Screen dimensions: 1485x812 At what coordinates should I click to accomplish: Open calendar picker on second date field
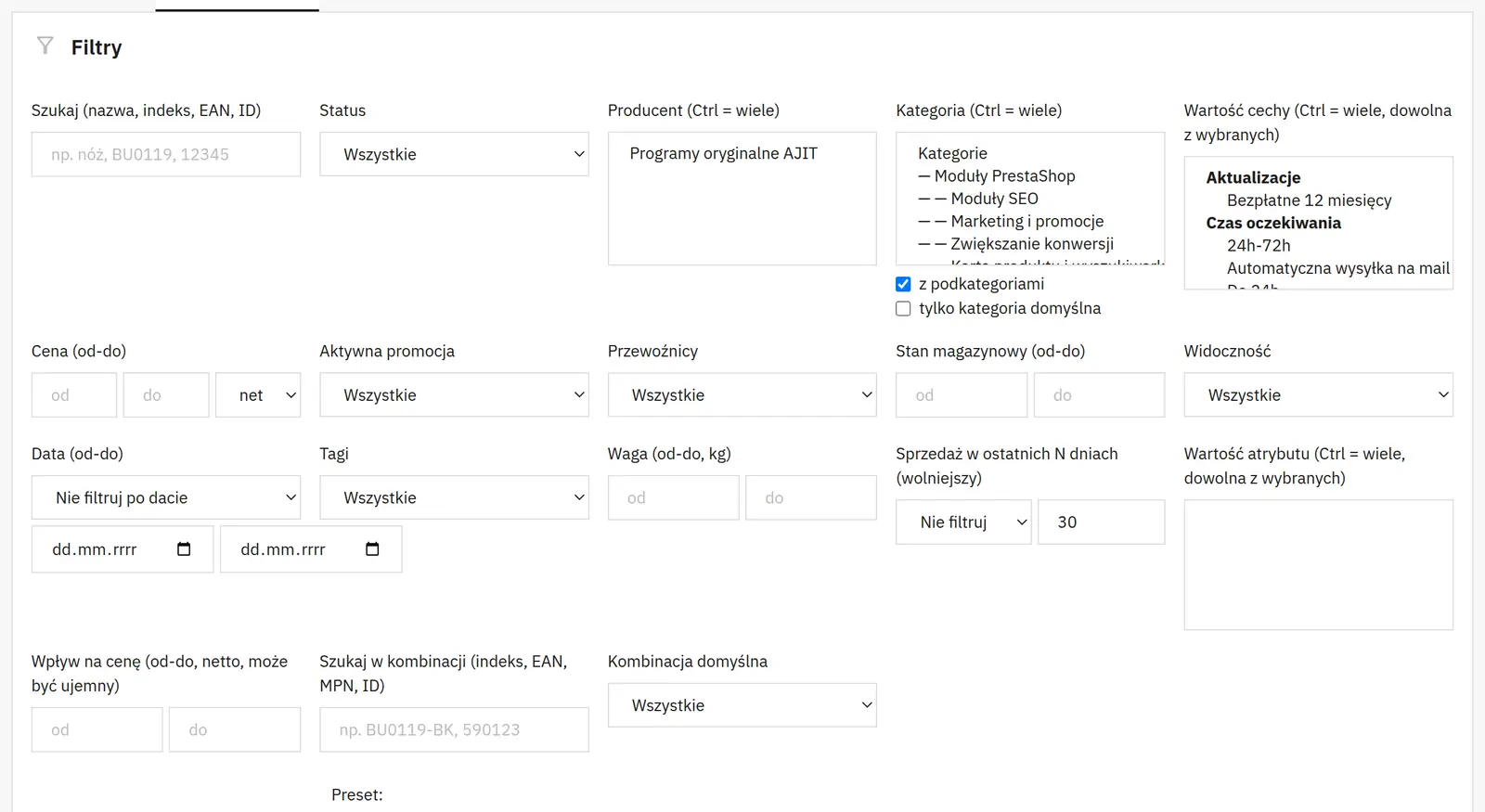point(372,549)
